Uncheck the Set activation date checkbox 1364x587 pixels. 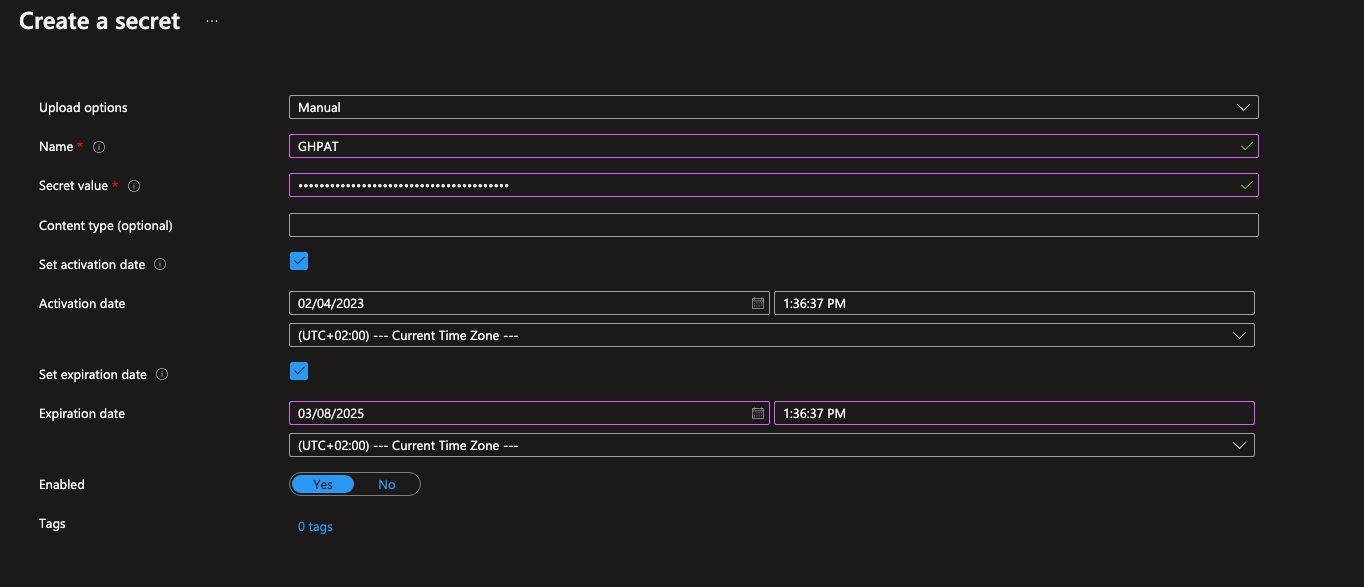299,261
